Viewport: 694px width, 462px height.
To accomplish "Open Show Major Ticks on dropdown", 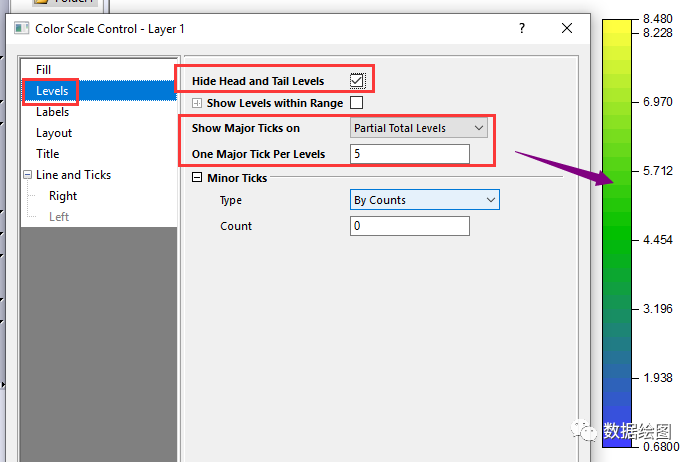I will (x=418, y=128).
